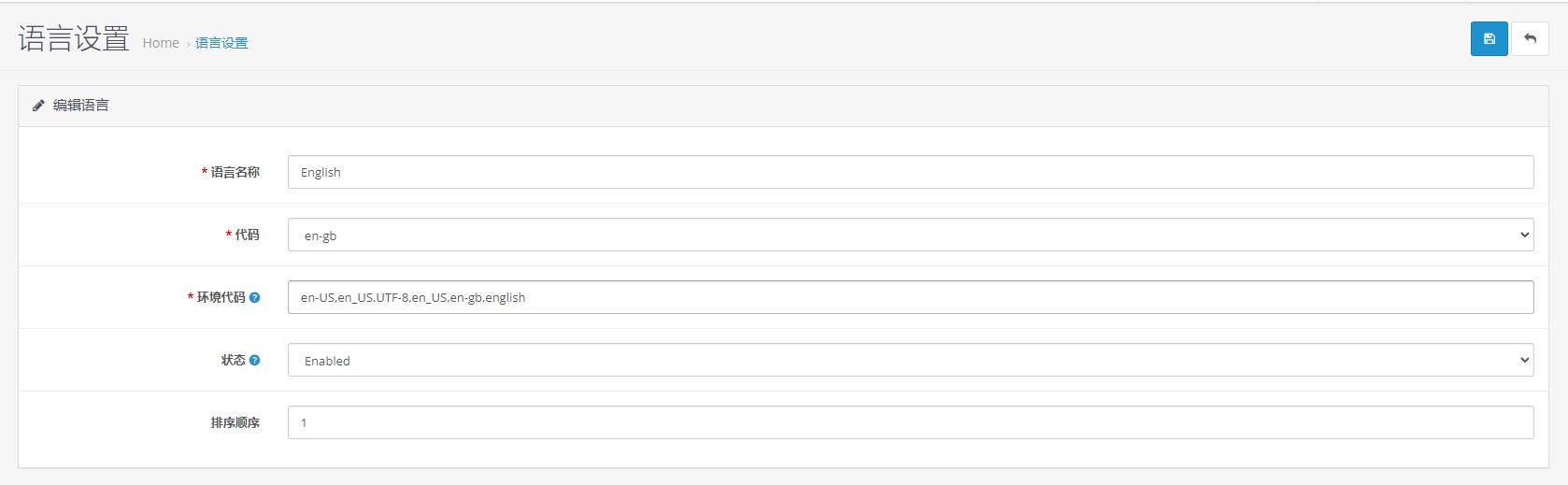Click the 编辑语言 panel heading text
1568x485 pixels.
tap(81, 106)
